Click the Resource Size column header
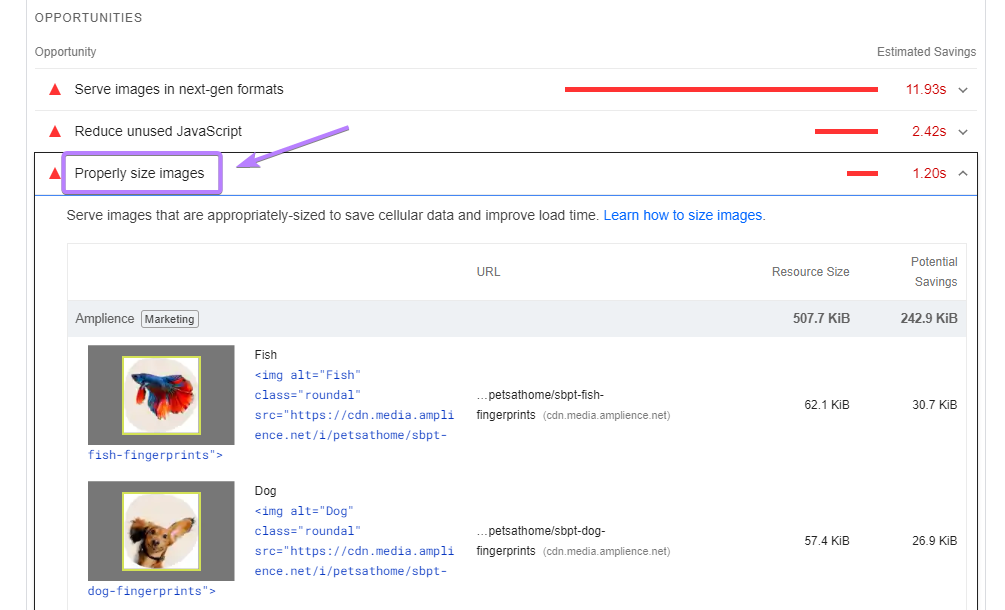1005x610 pixels. coord(810,271)
